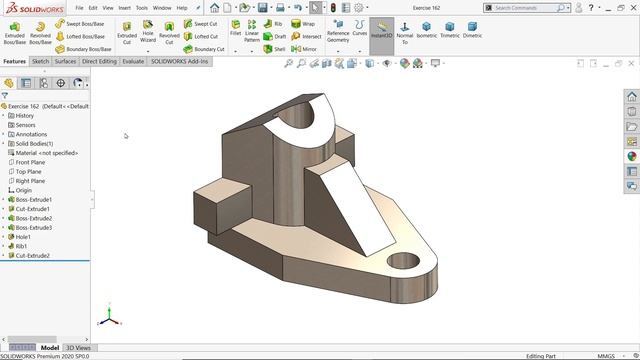Open Hole Wizard

[x=148, y=31]
